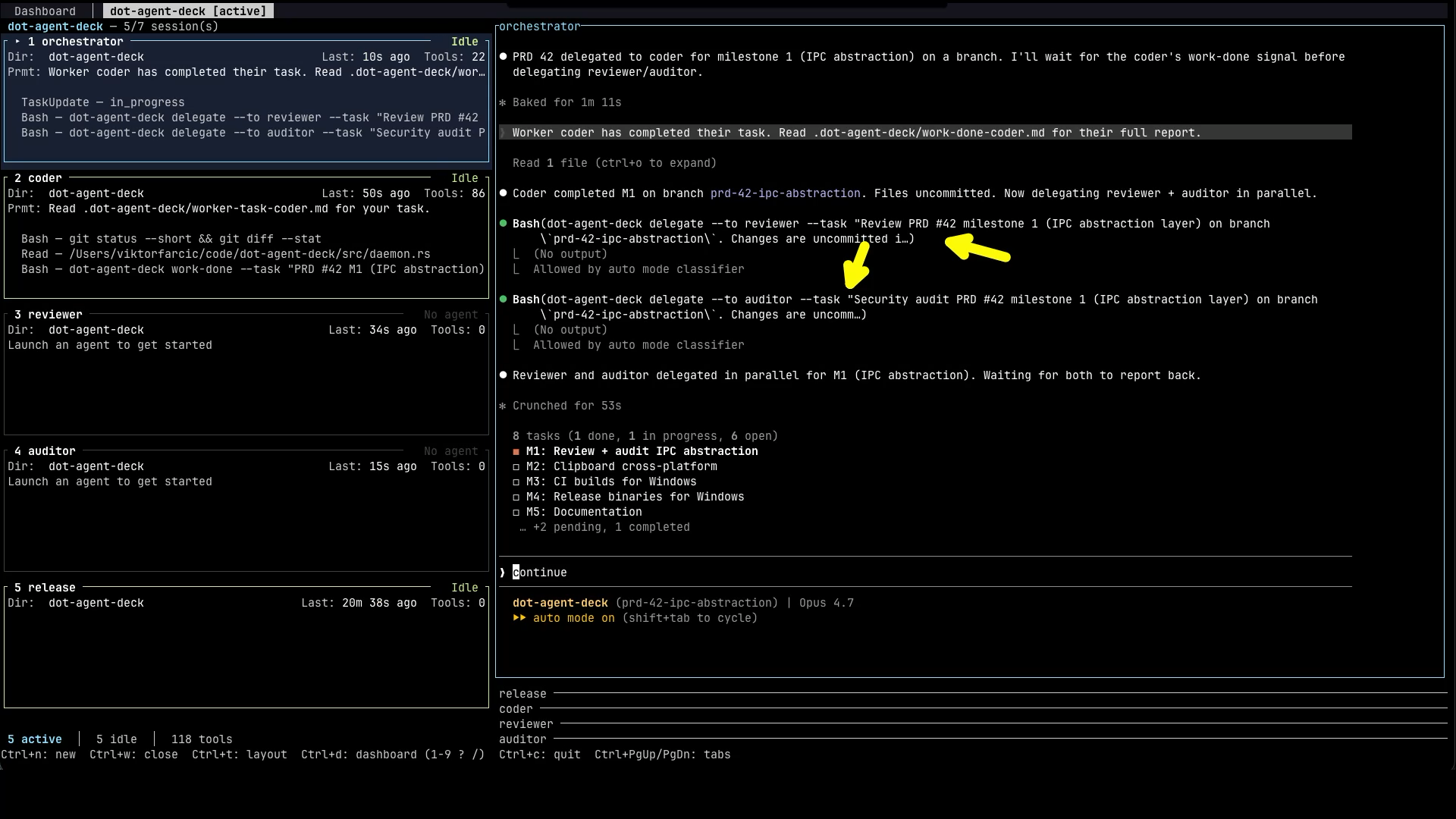Expand the '+2 pending, 1 completed' tasks line

(604, 527)
